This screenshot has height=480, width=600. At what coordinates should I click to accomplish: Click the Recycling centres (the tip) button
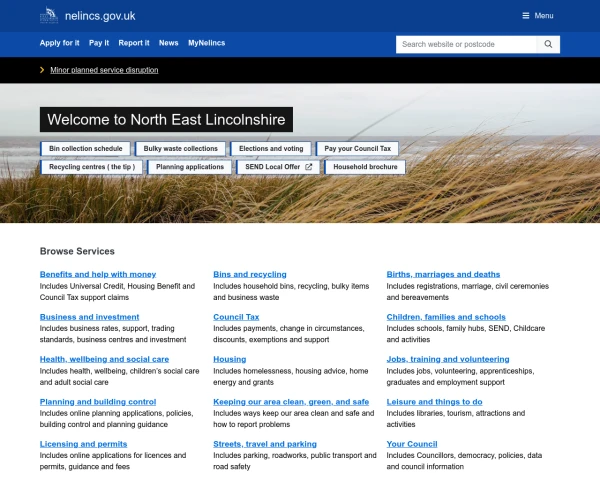(91, 167)
